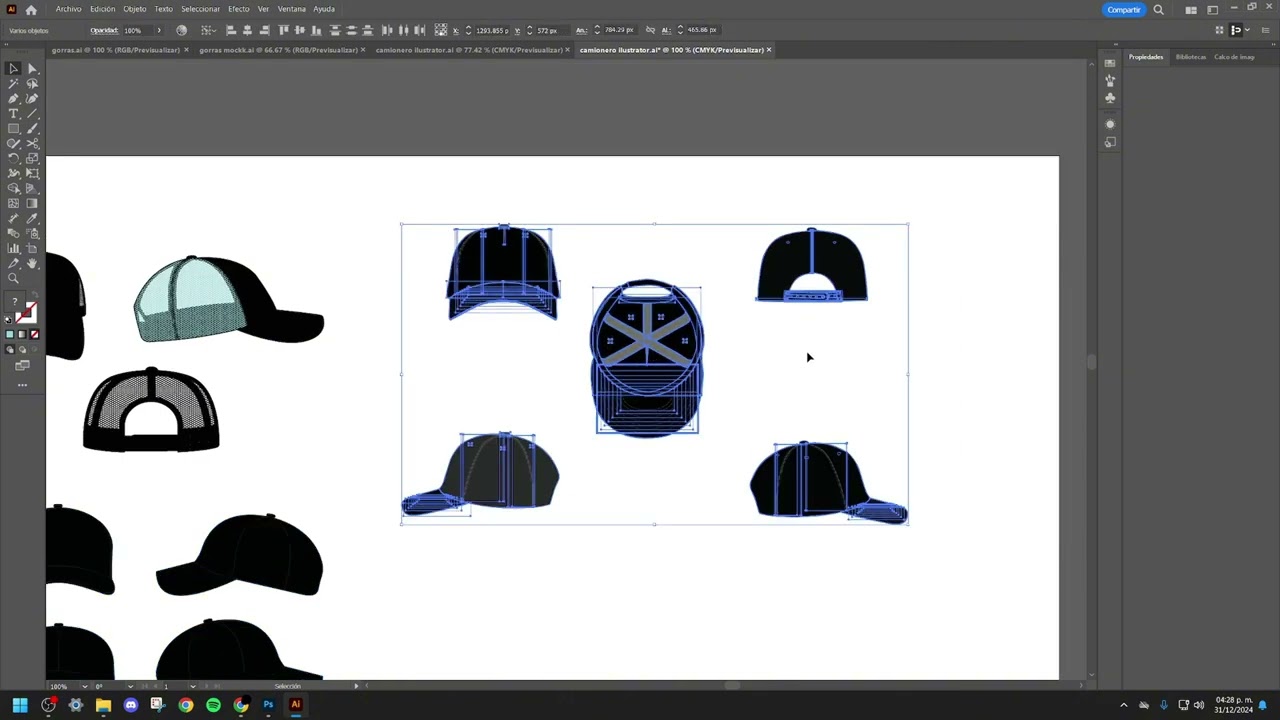The image size is (1280, 720).
Task: Switch to Calco de imagen panel tab
Action: pyautogui.click(x=1233, y=57)
